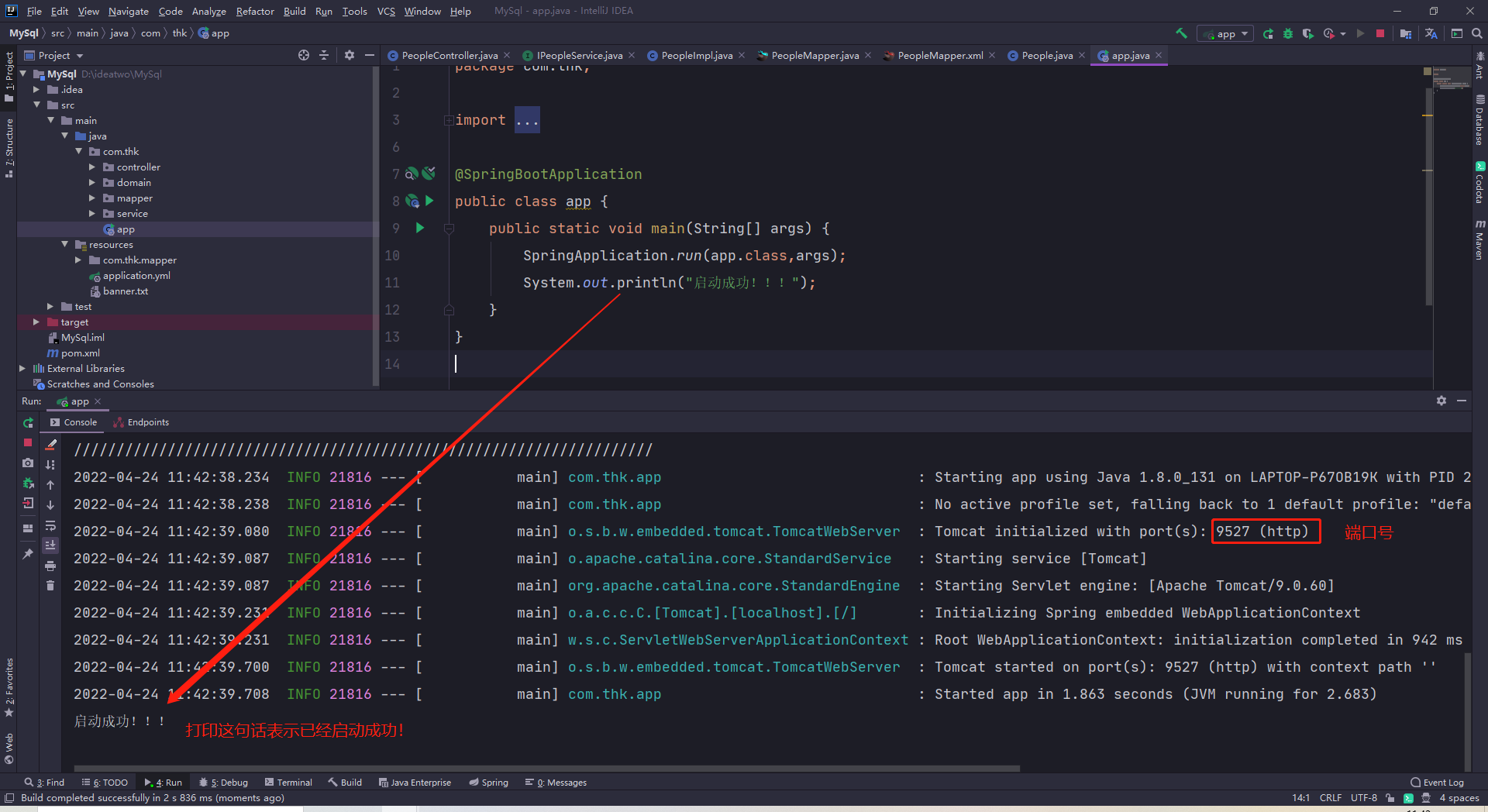
Task: Click the Restore Layout icon in Run panel
Action: (28, 528)
